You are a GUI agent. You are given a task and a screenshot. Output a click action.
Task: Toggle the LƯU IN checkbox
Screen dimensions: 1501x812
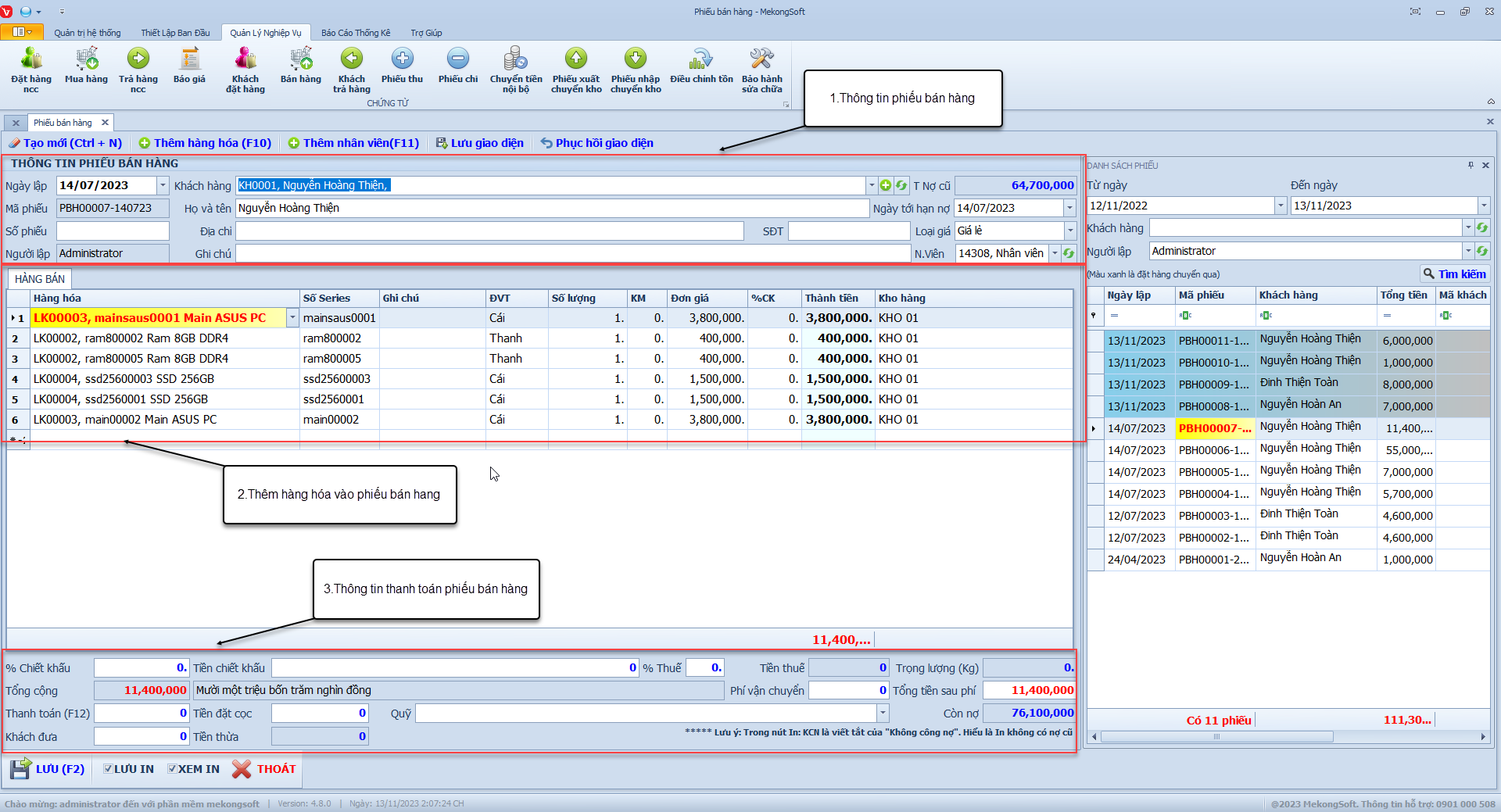[x=109, y=769]
